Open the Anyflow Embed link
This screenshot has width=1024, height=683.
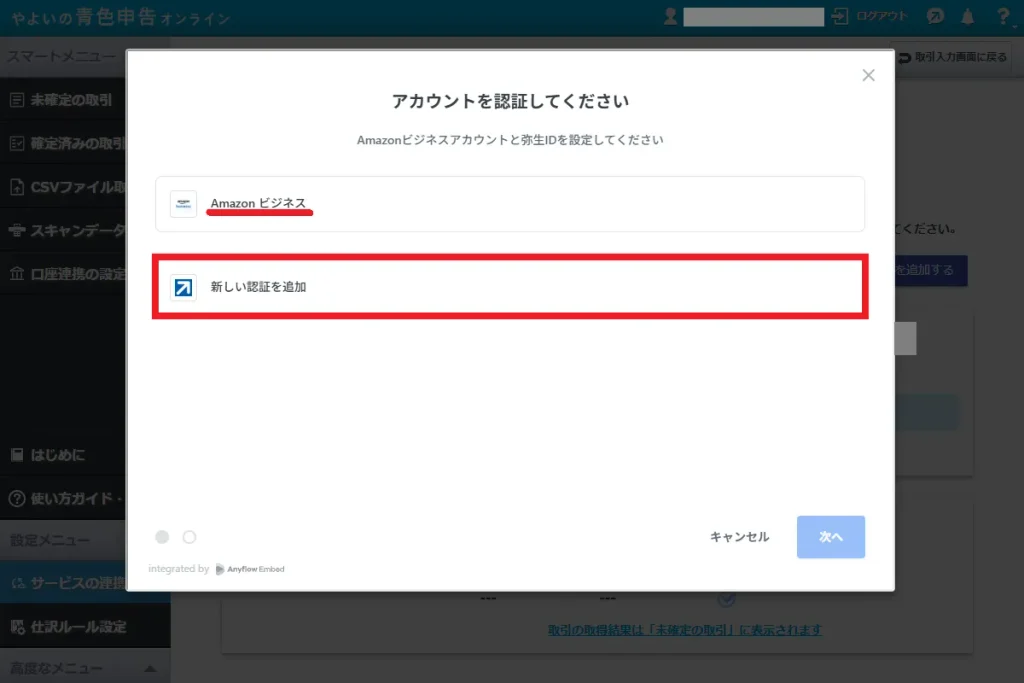pos(250,569)
